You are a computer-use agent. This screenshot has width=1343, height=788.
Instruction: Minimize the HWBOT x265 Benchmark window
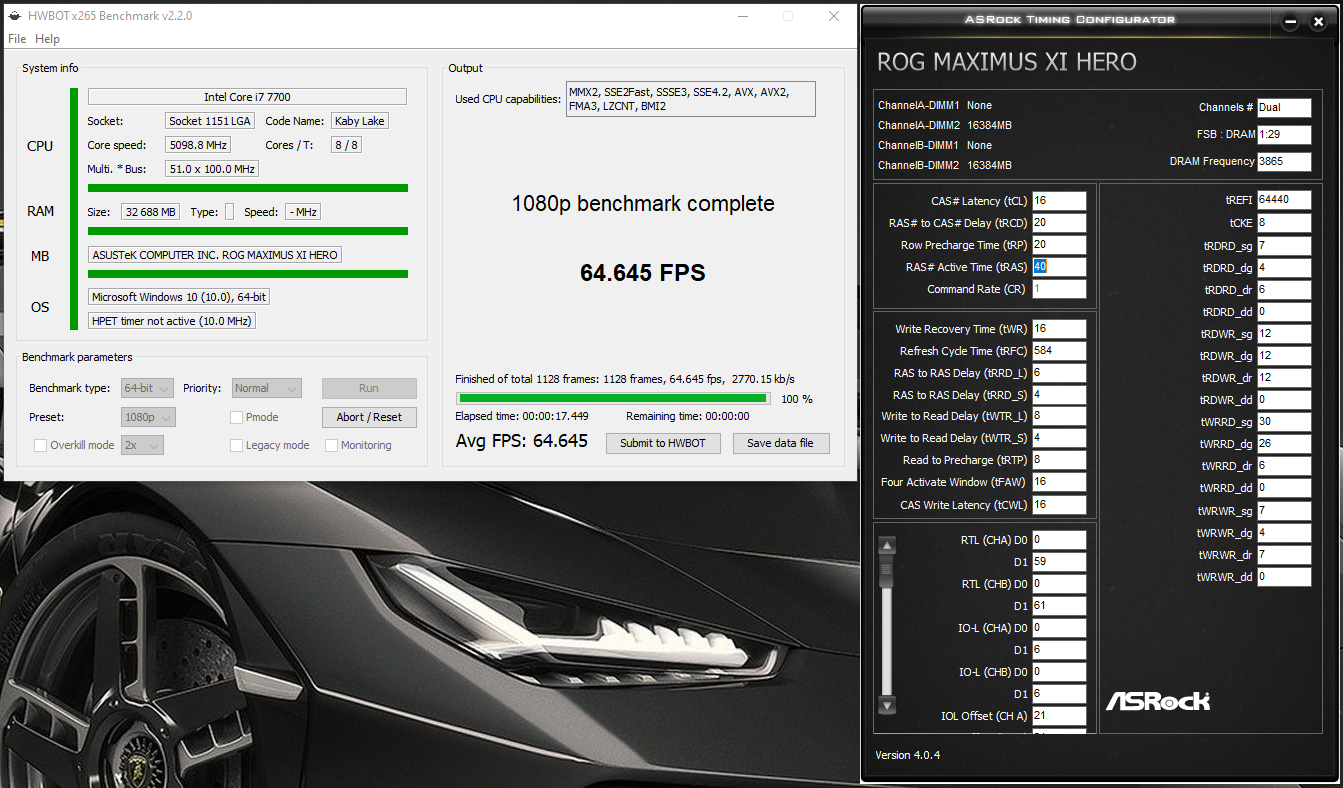(742, 16)
